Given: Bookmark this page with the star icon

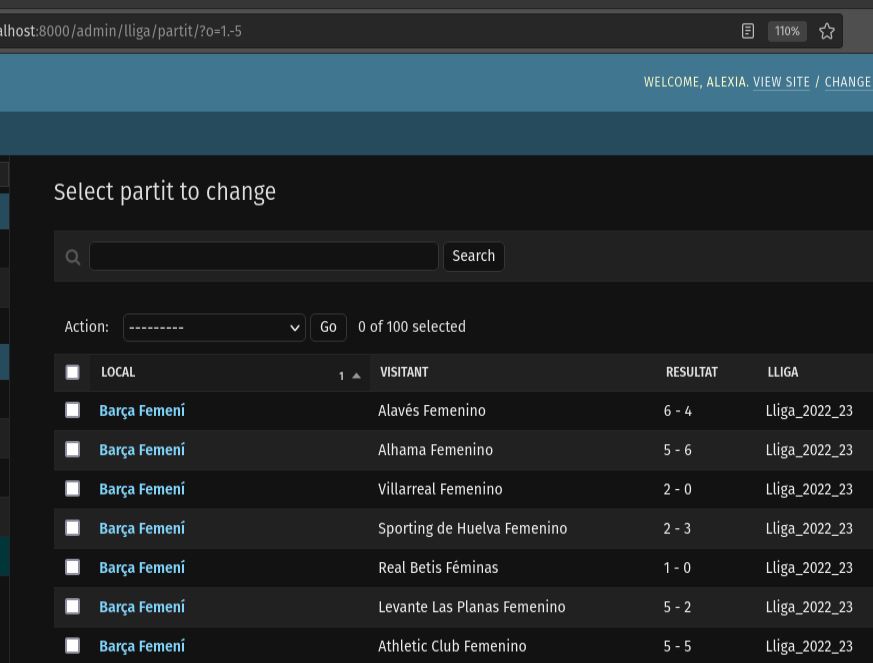Looking at the screenshot, I should [827, 31].
